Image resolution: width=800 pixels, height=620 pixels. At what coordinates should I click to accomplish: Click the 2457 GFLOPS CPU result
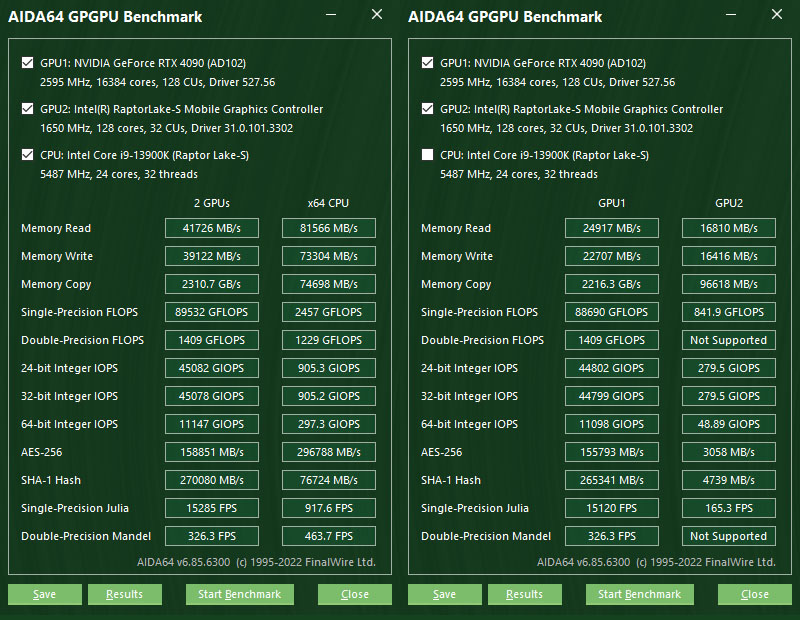(329, 312)
